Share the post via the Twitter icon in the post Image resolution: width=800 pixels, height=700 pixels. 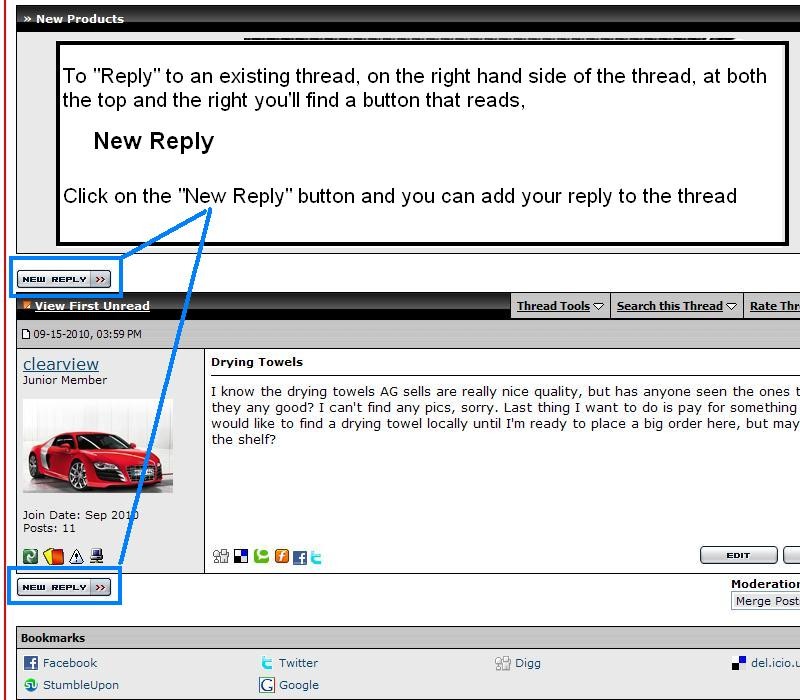(316, 558)
